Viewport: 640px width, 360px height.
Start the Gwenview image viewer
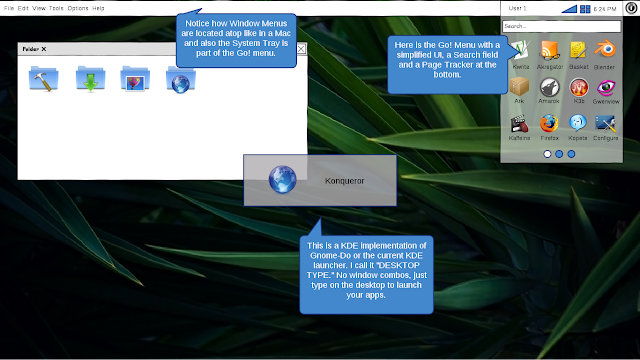pyautogui.click(x=606, y=87)
